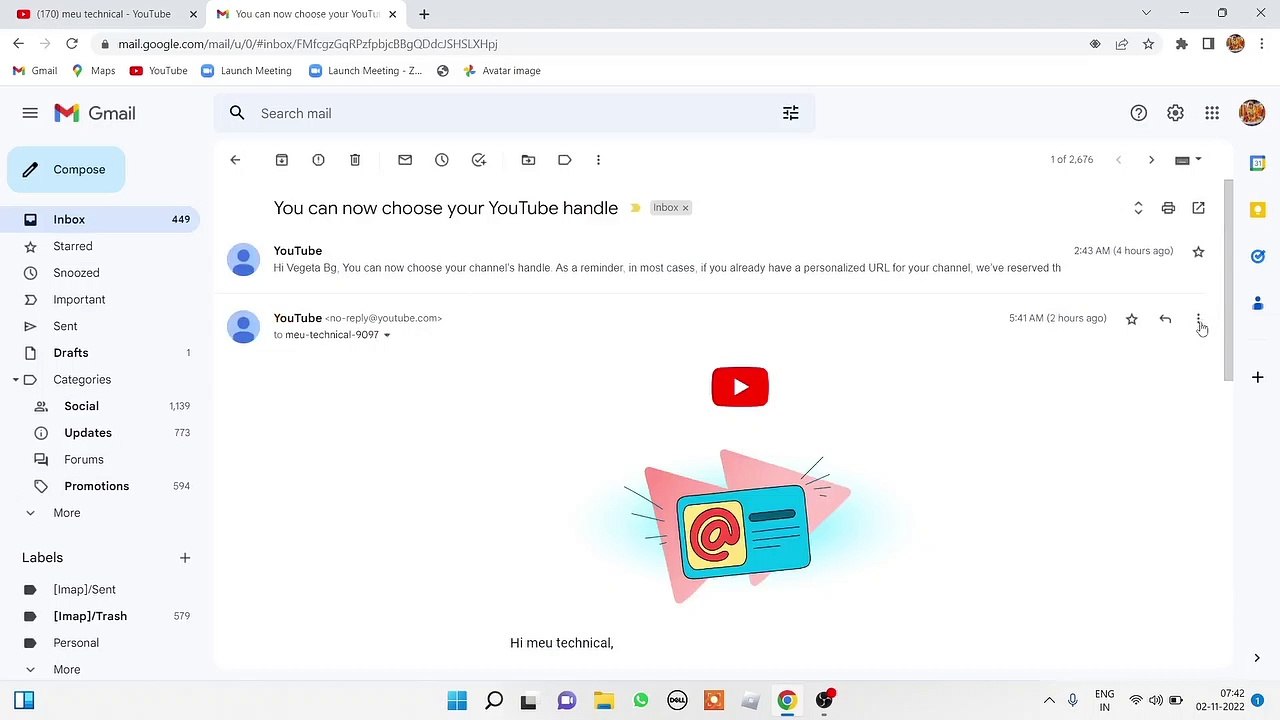Go back to inbox arrow
The width and height of the screenshot is (1280, 720).
point(235,160)
